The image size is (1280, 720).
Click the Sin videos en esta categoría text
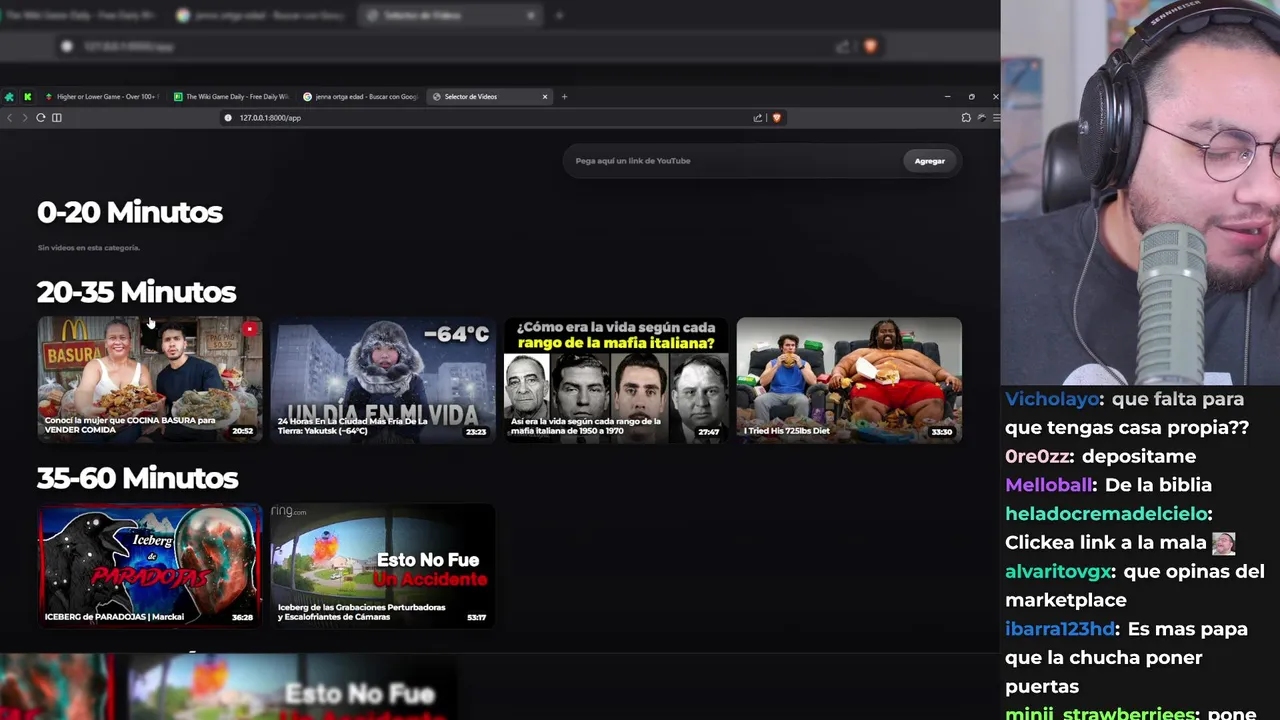pyautogui.click(x=89, y=248)
